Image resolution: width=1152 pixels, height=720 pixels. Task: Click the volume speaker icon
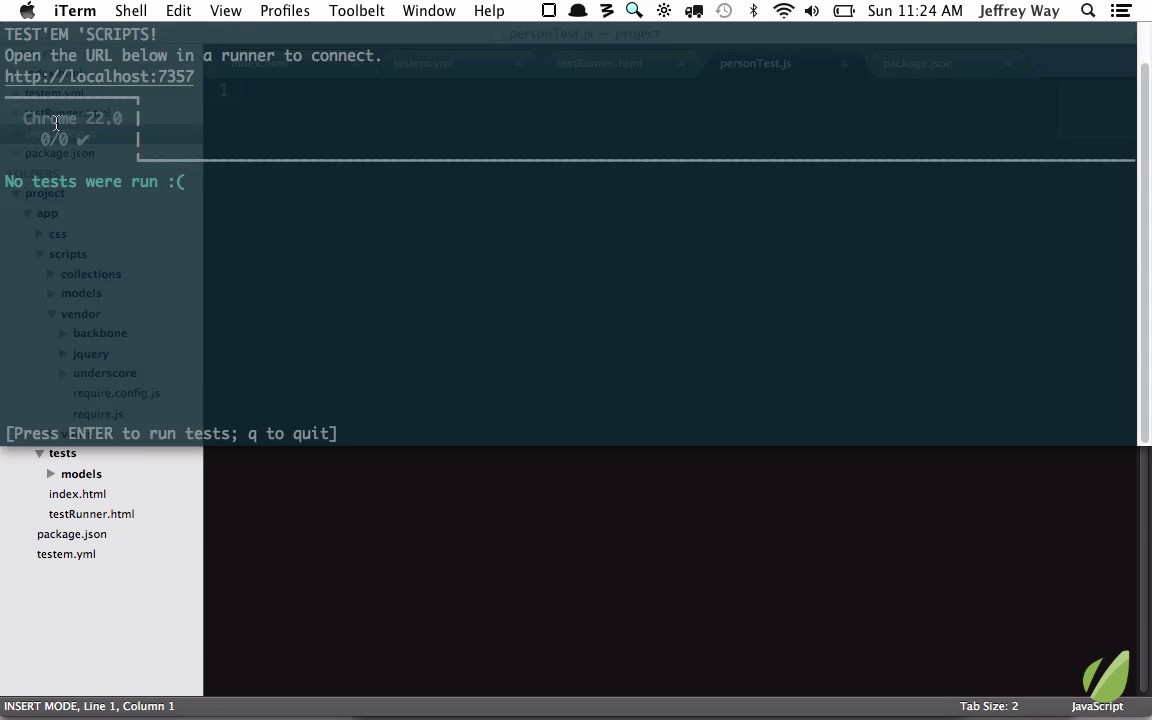click(813, 10)
